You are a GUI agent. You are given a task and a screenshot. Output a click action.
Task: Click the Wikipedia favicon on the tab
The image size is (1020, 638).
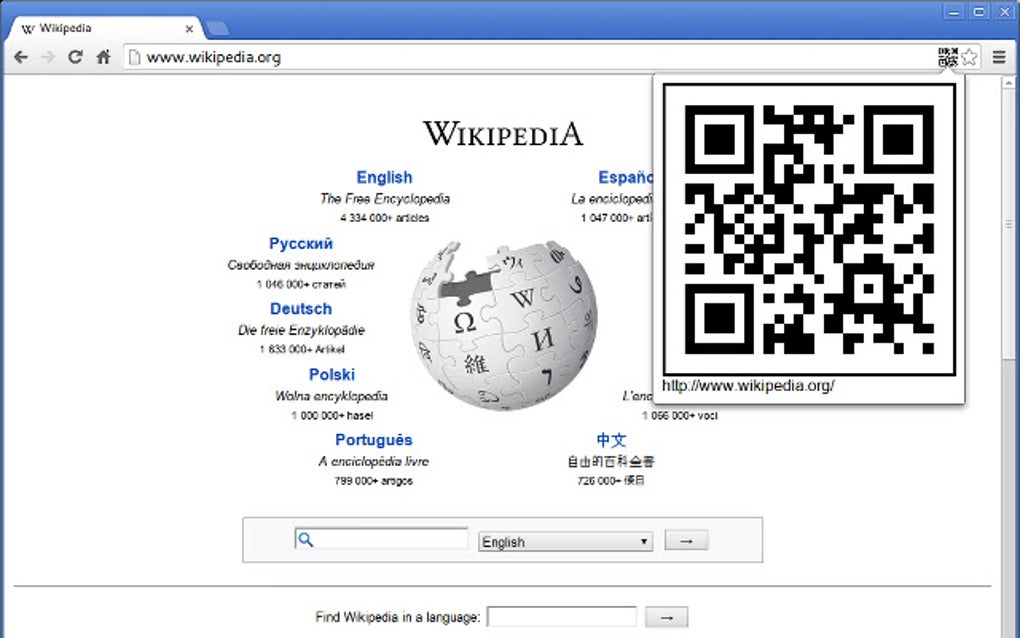point(31,29)
